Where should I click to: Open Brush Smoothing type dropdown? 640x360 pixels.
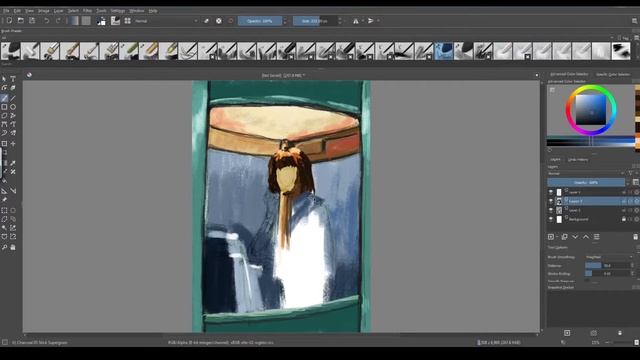(x=609, y=257)
